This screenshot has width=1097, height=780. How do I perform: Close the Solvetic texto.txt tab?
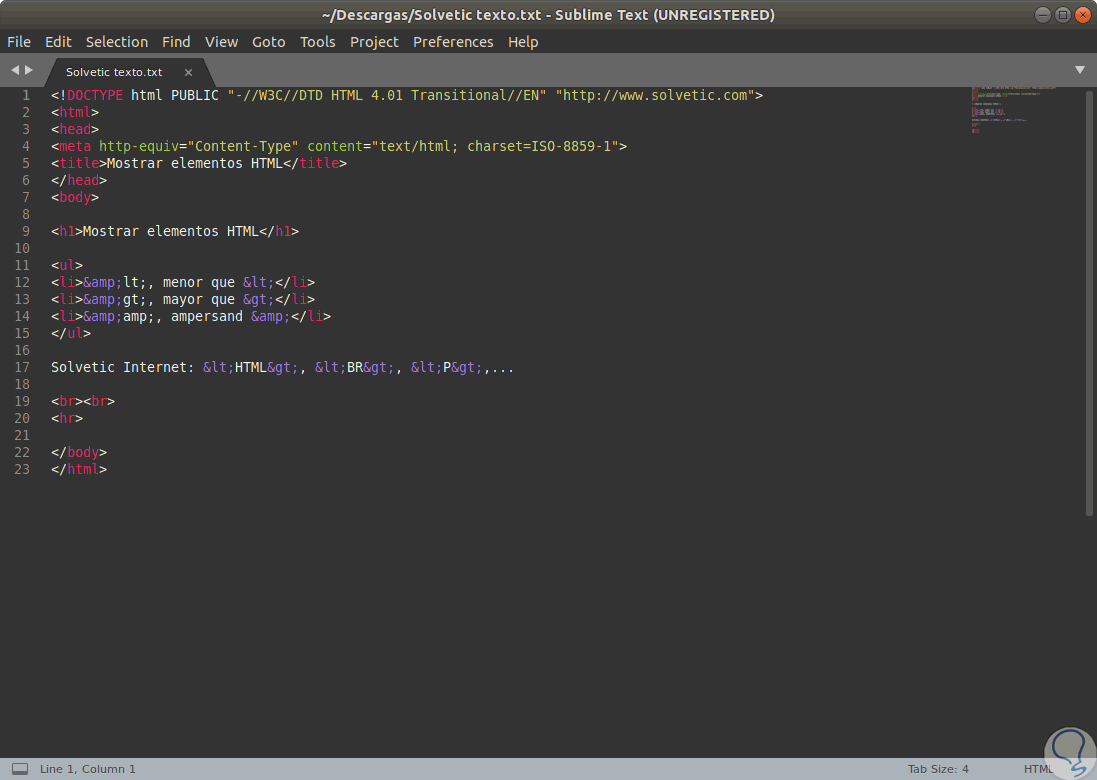(x=187, y=72)
